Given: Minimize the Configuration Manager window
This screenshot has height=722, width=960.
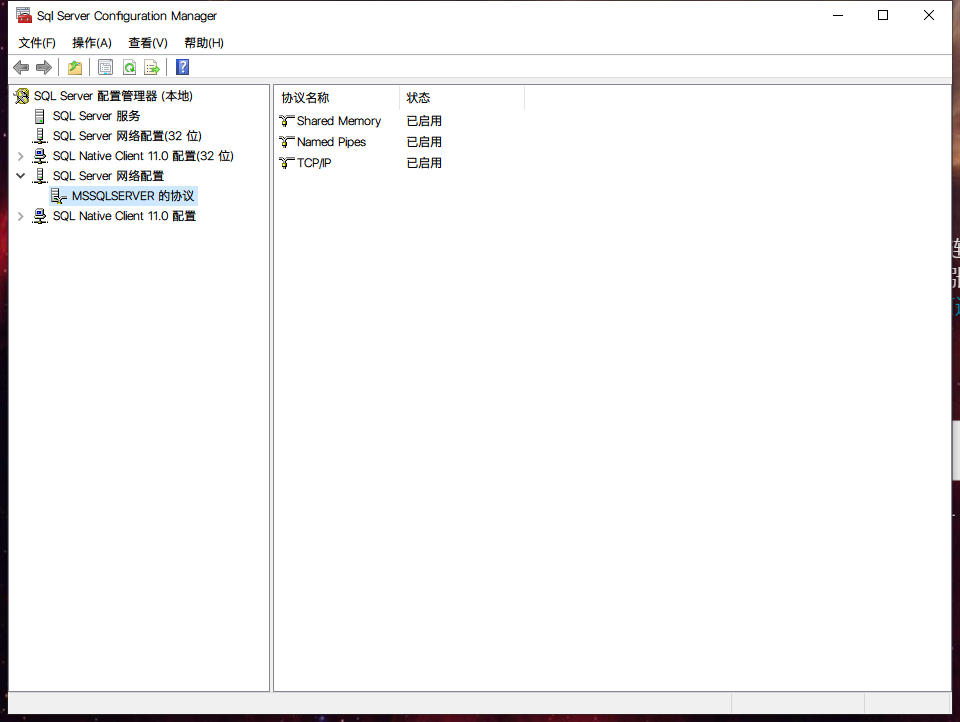Looking at the screenshot, I should coord(838,15).
